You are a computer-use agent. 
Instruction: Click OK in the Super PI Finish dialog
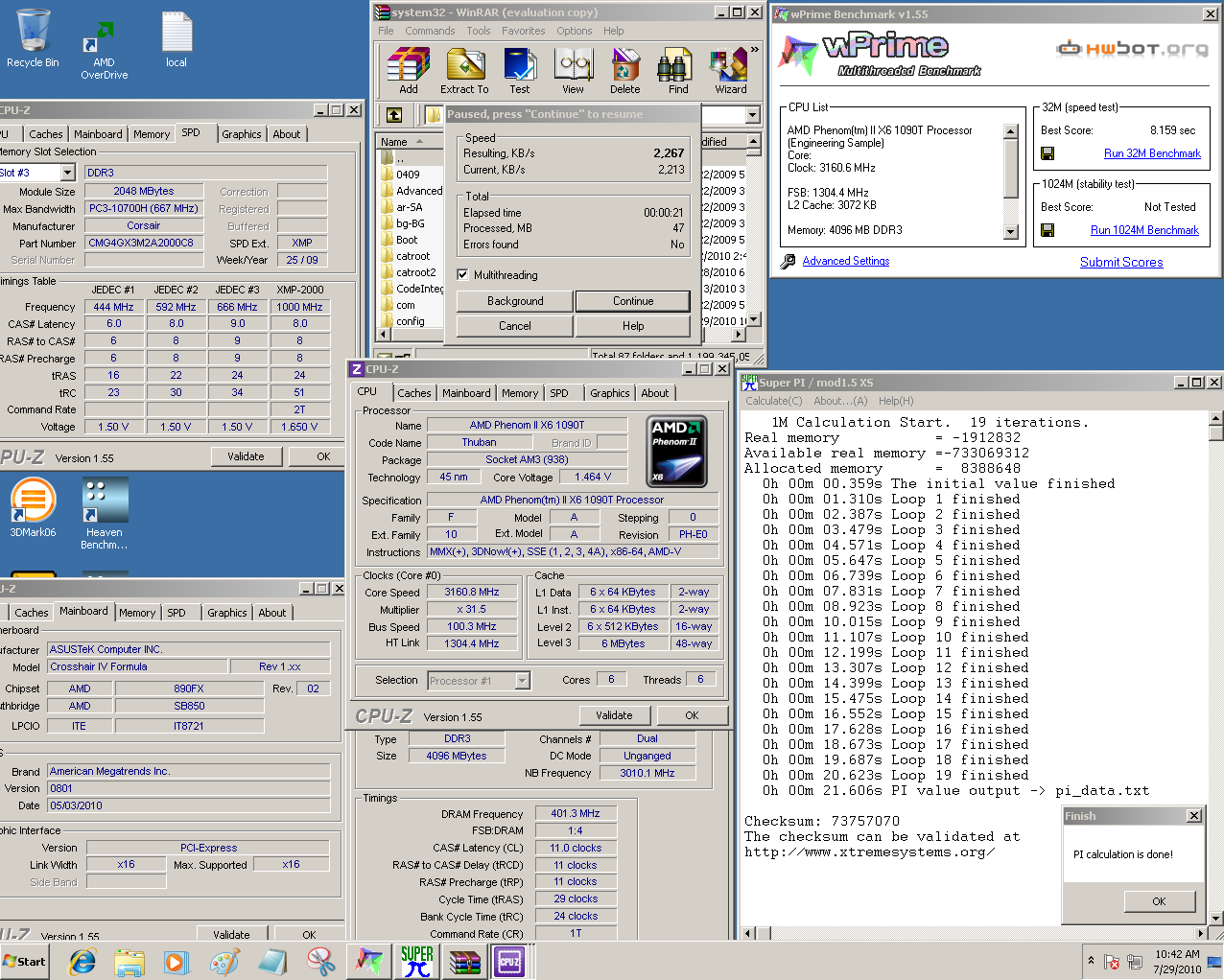1159,901
